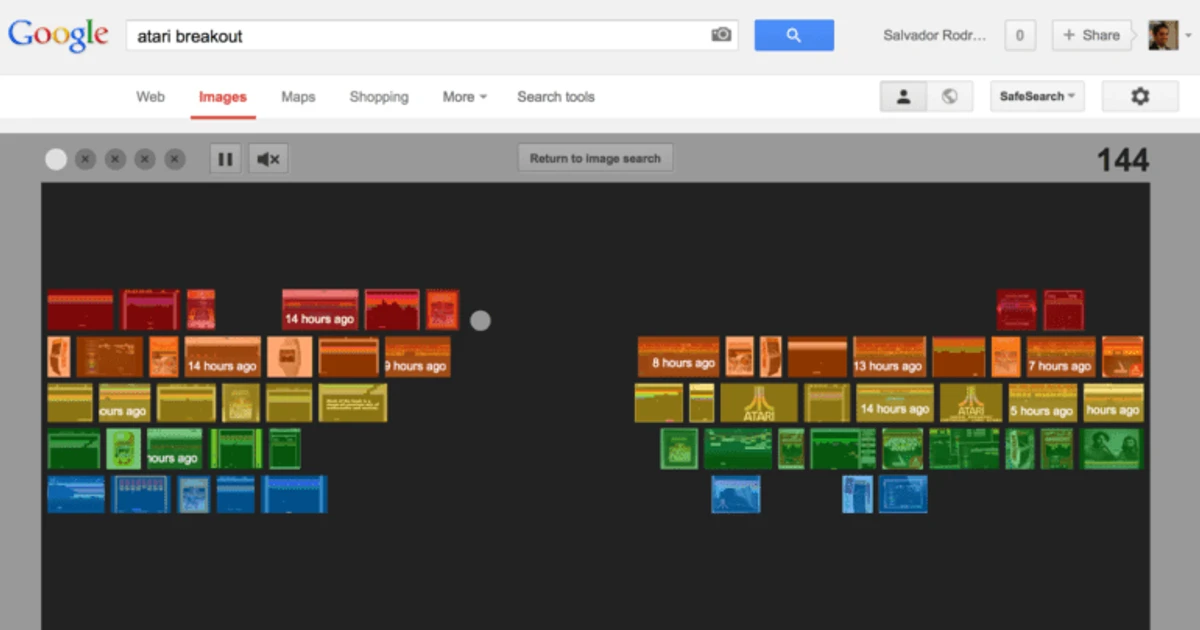Open the SafeSearch dropdown

click(x=1037, y=97)
